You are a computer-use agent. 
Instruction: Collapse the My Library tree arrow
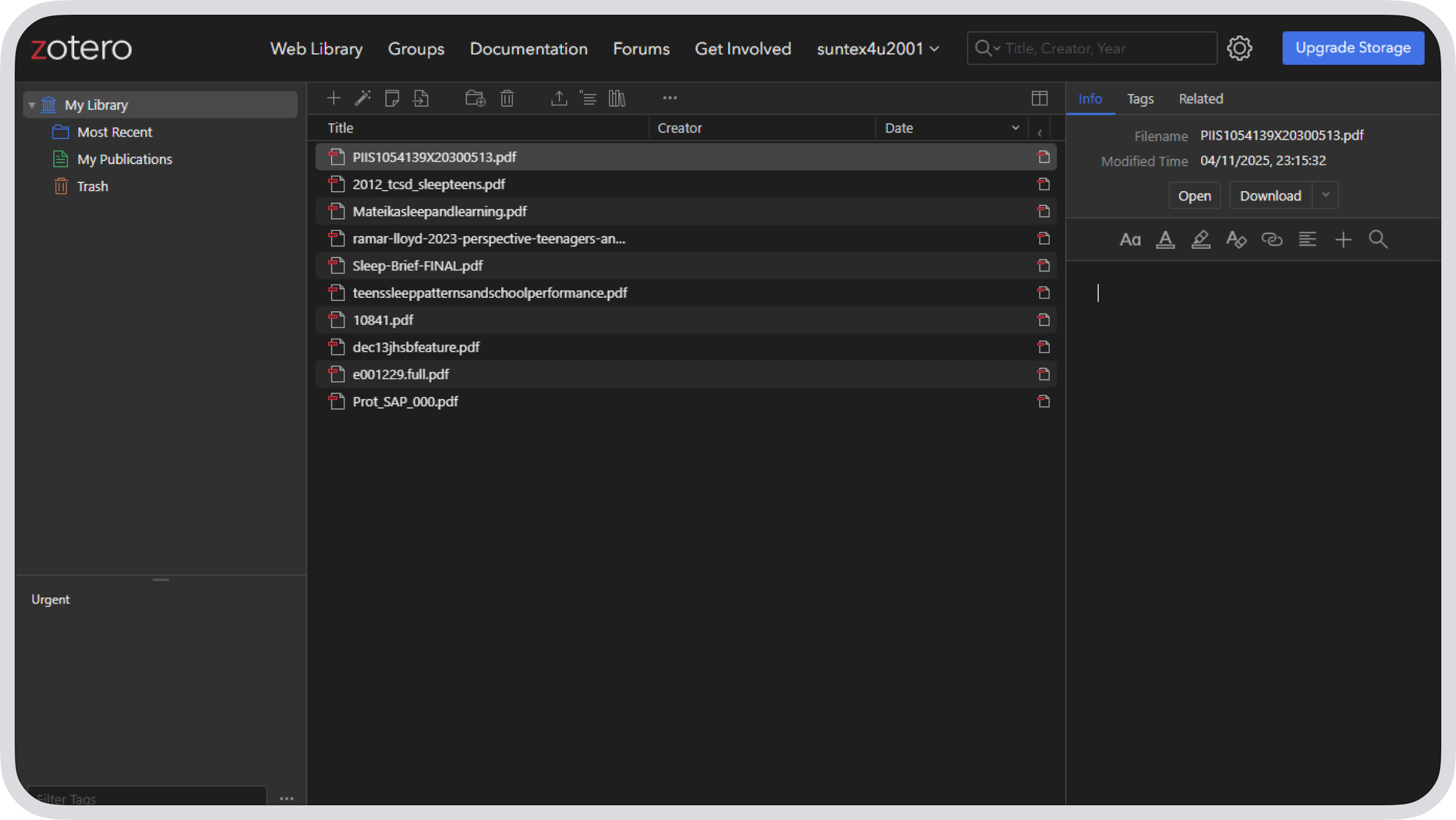pyautogui.click(x=32, y=105)
